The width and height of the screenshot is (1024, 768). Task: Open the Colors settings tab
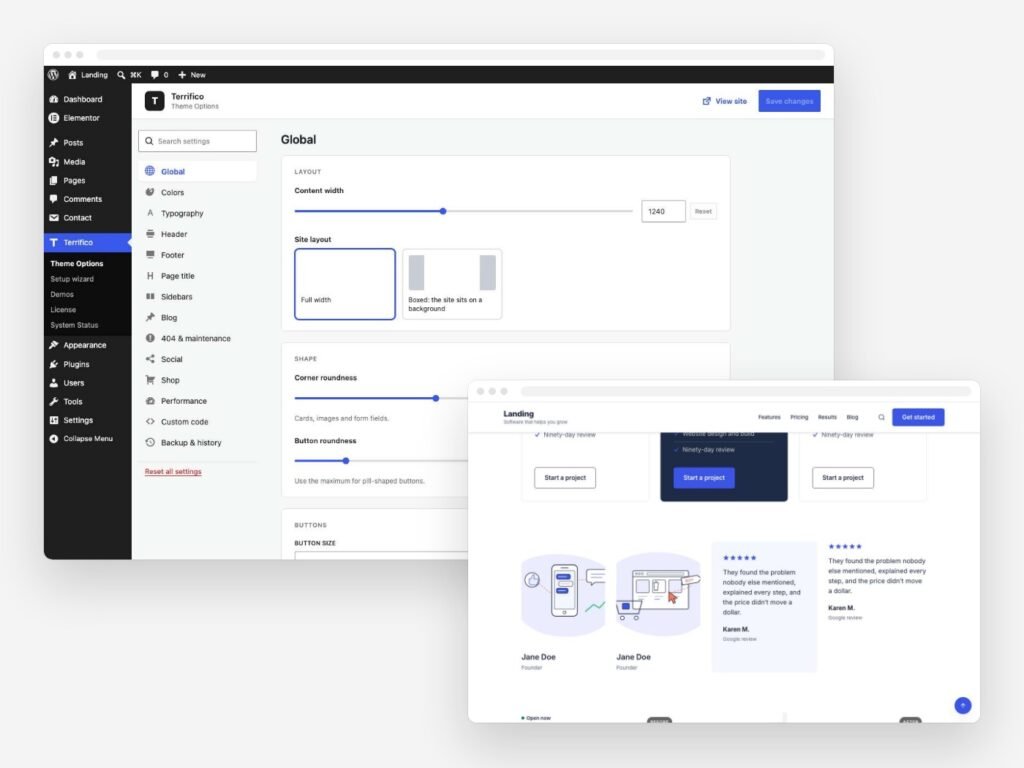click(197, 193)
